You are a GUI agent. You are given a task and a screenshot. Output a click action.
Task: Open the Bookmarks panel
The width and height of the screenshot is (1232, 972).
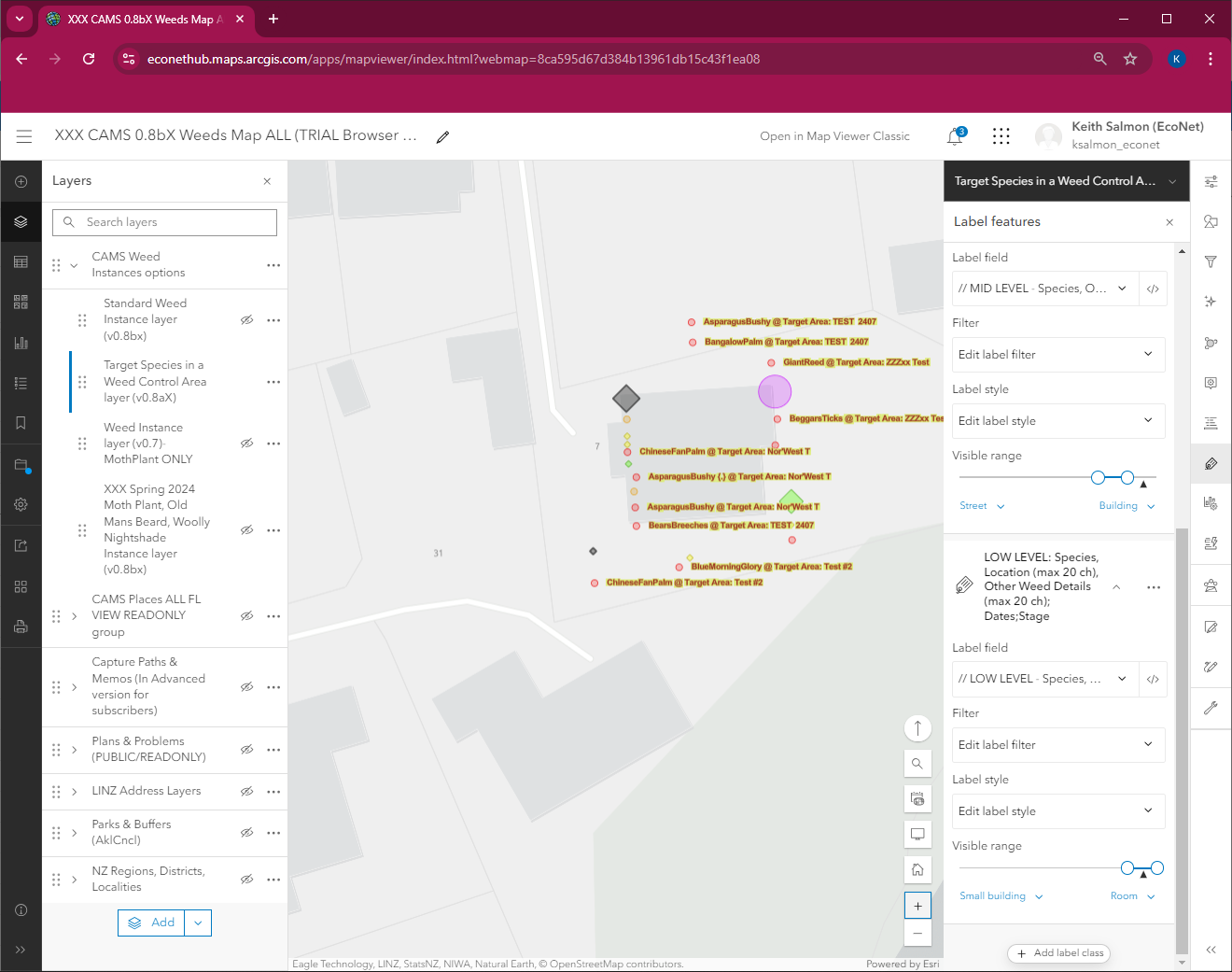coord(21,423)
